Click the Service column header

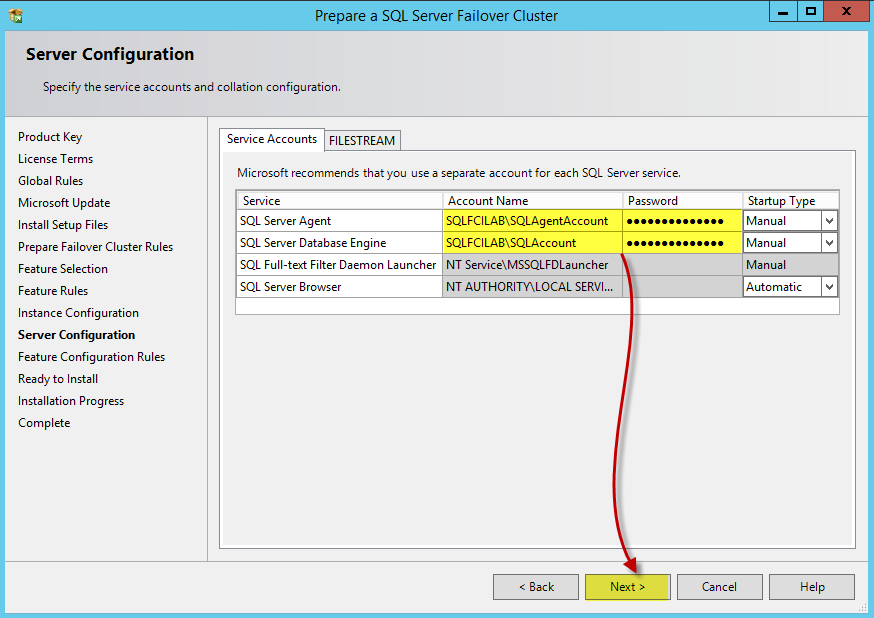coord(340,201)
